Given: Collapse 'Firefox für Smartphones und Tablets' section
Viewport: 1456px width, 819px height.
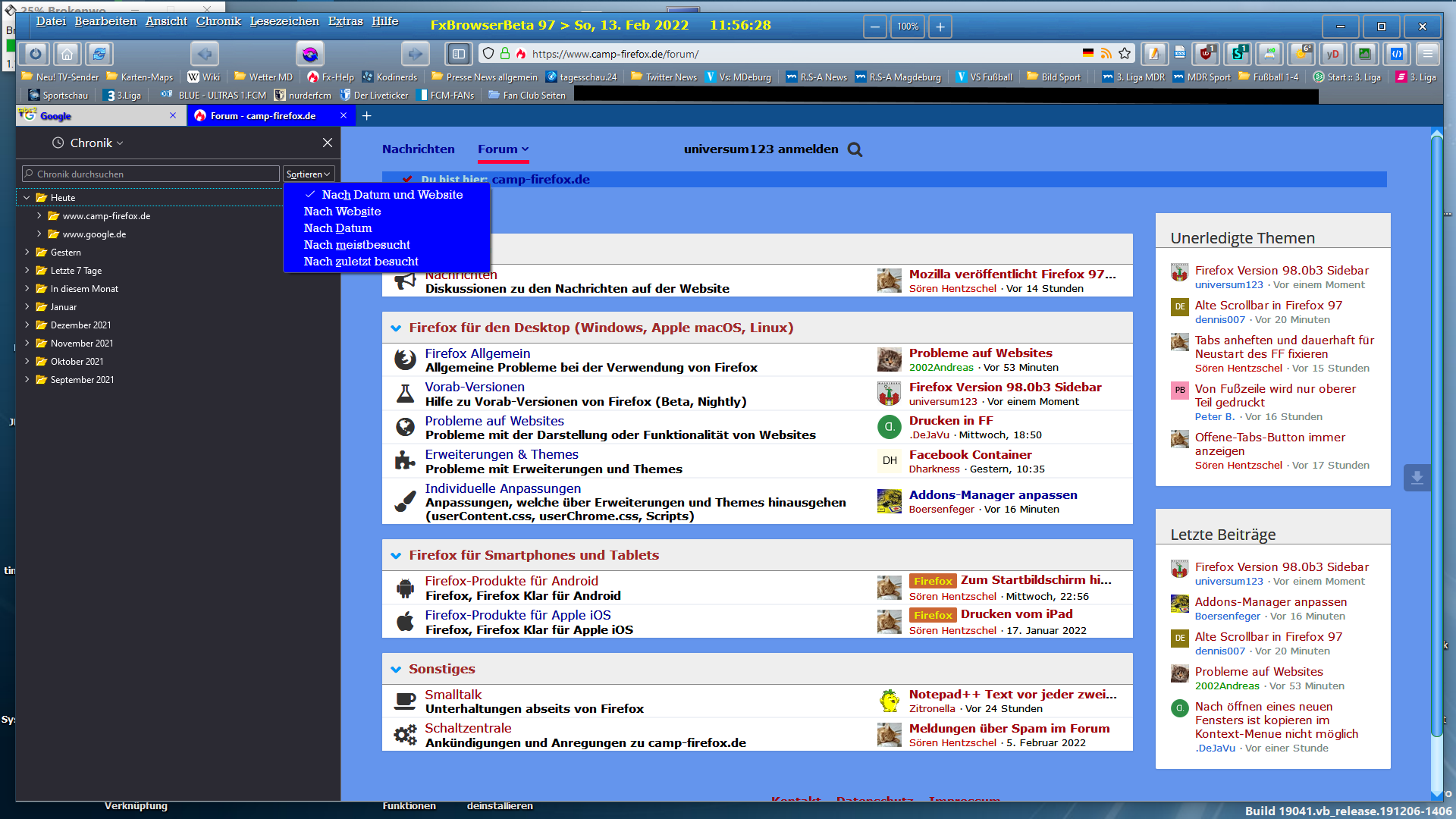Looking at the screenshot, I should 396,556.
